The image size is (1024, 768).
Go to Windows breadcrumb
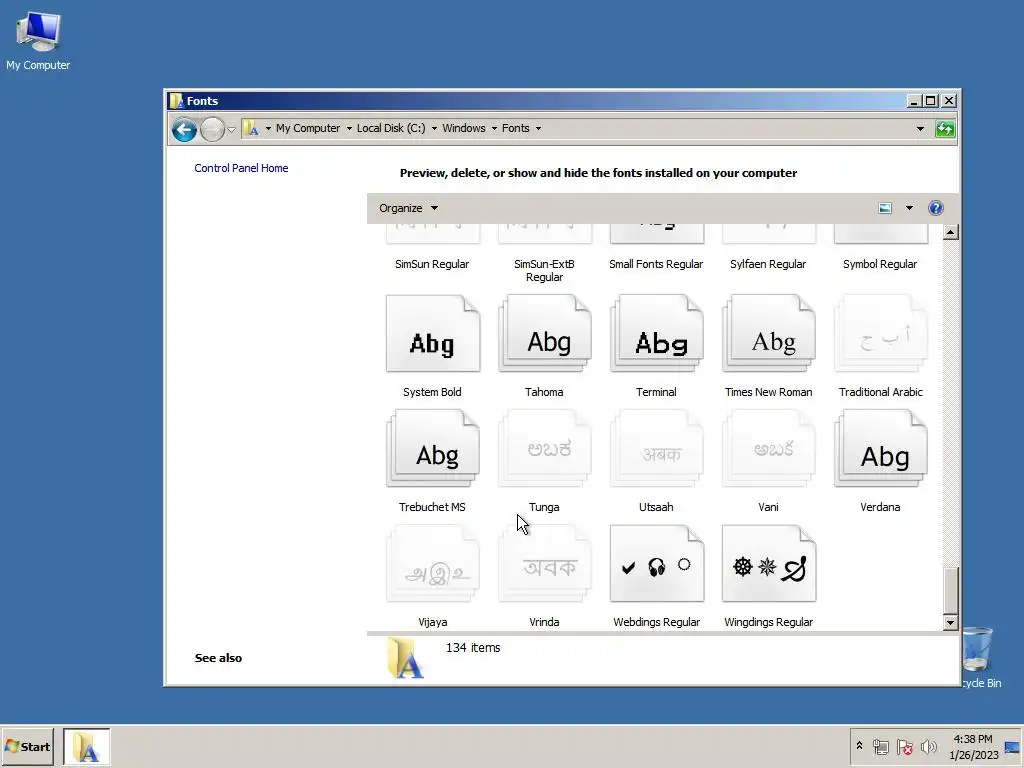pos(464,128)
